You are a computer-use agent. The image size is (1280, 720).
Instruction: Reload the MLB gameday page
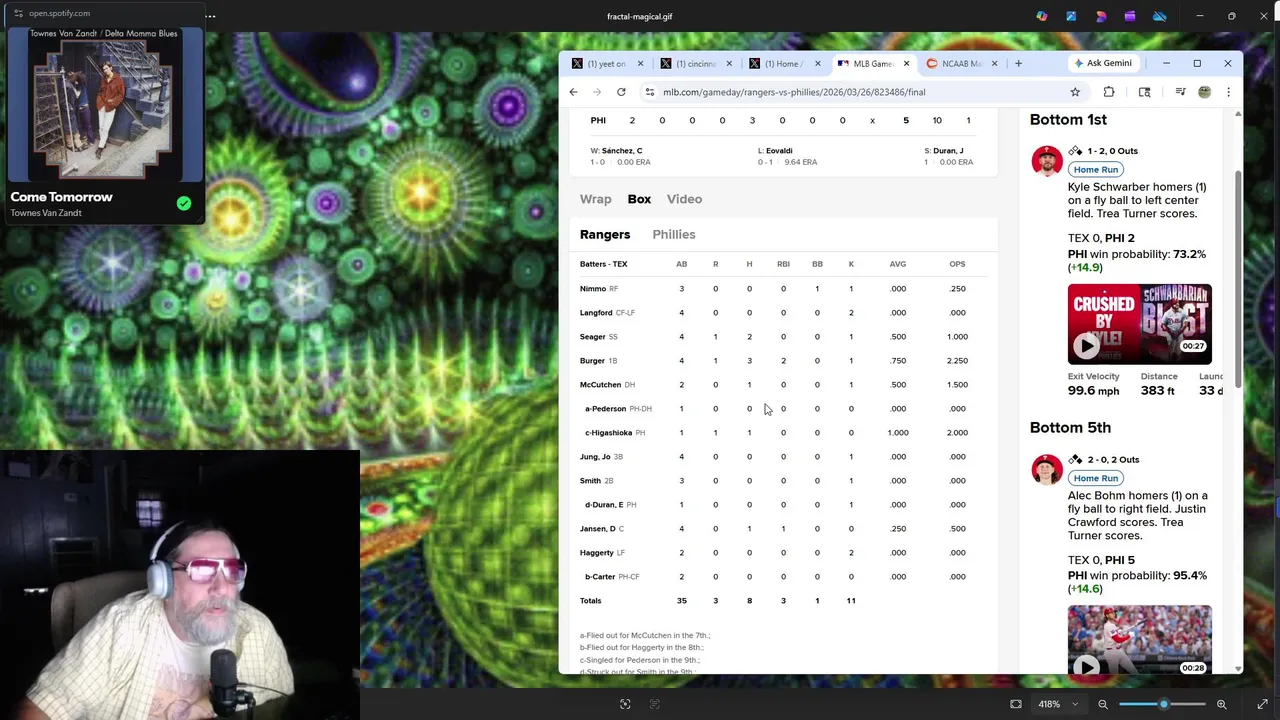tap(621, 92)
